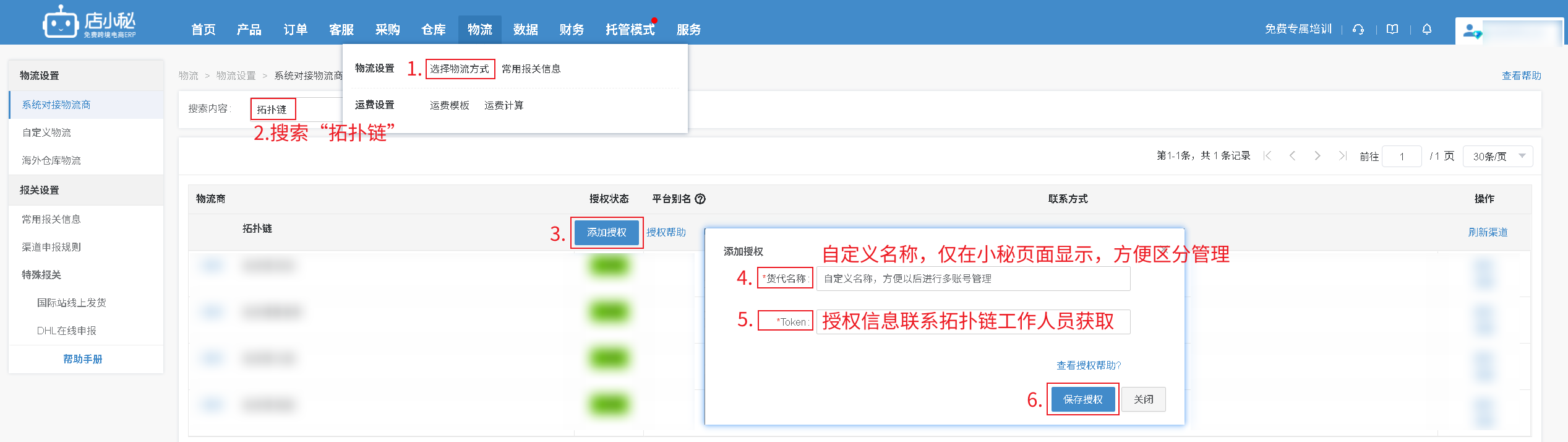This screenshot has height=442, width=1568.
Task: Select 常用报关信息 in the 物流 dropdown
Action: click(531, 69)
